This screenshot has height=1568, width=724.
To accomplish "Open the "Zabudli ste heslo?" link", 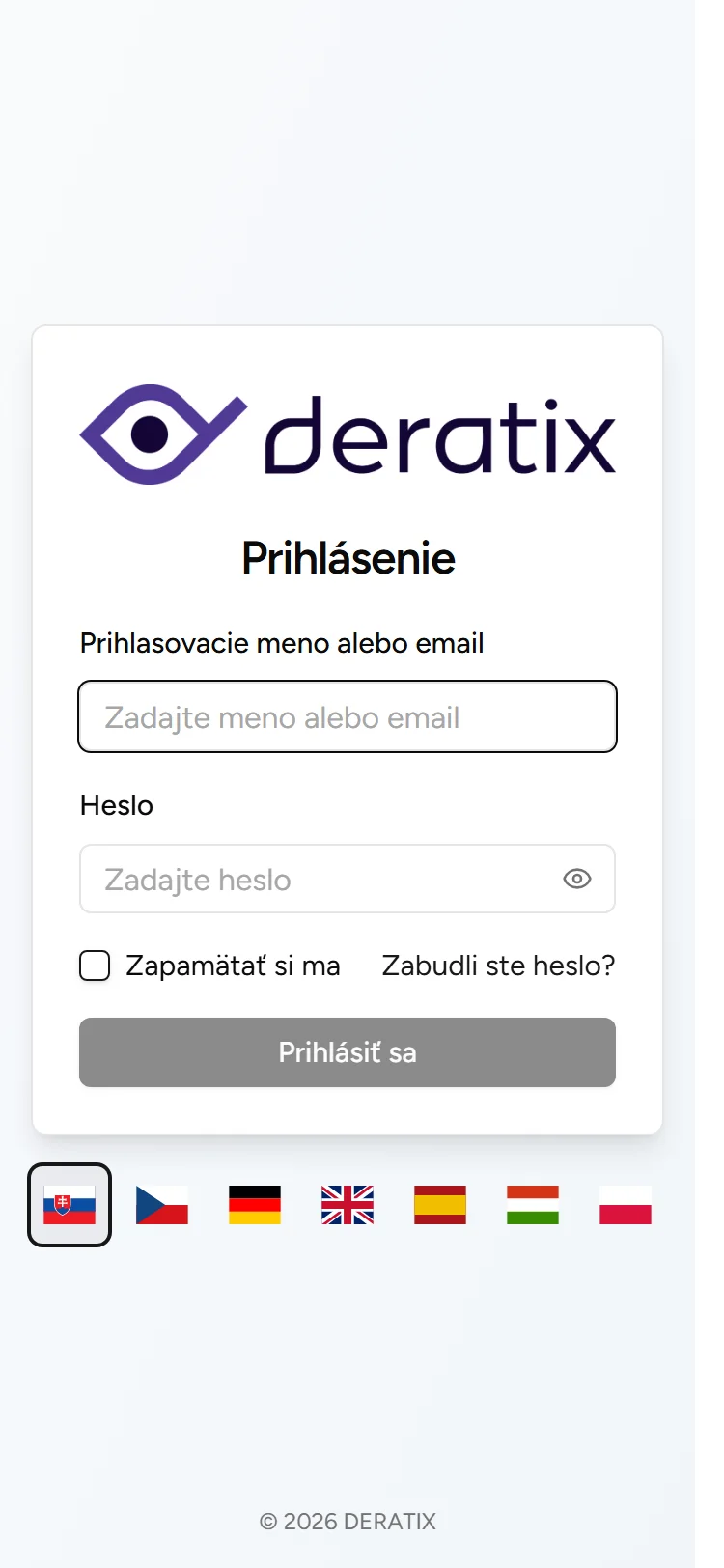I will (x=497, y=965).
